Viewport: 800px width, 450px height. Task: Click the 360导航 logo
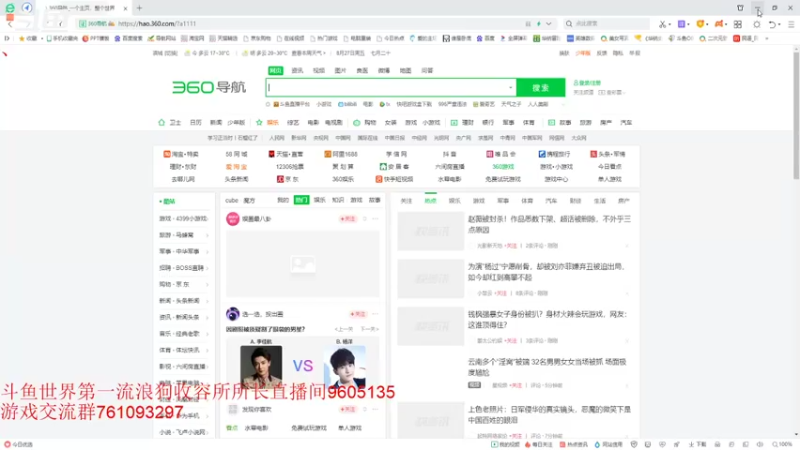pos(209,87)
